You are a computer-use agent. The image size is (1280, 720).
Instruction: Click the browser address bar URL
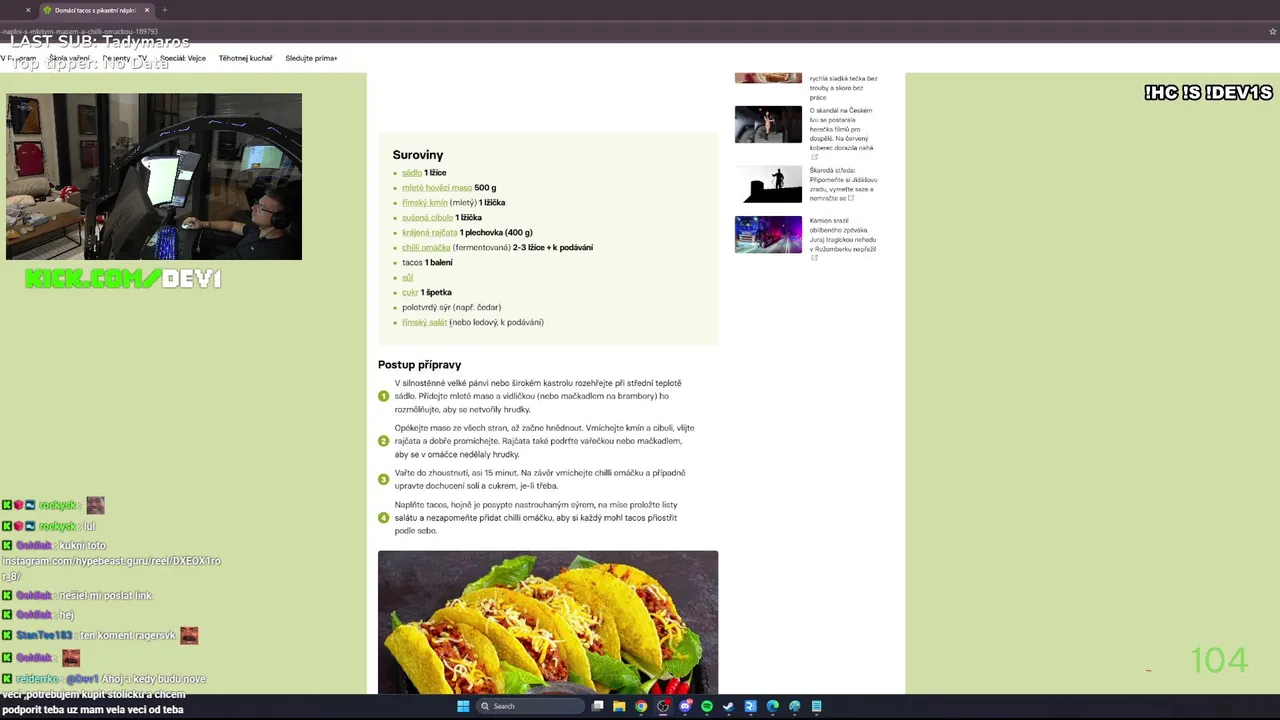pos(80,31)
